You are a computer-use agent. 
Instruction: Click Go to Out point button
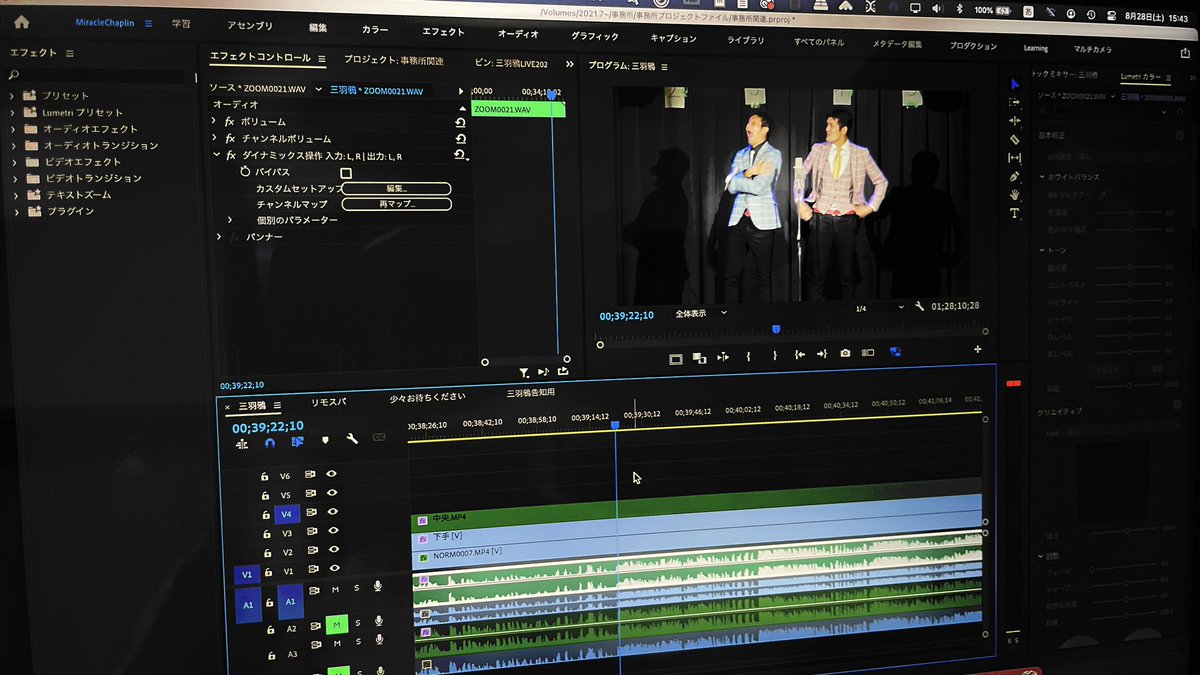[x=822, y=354]
